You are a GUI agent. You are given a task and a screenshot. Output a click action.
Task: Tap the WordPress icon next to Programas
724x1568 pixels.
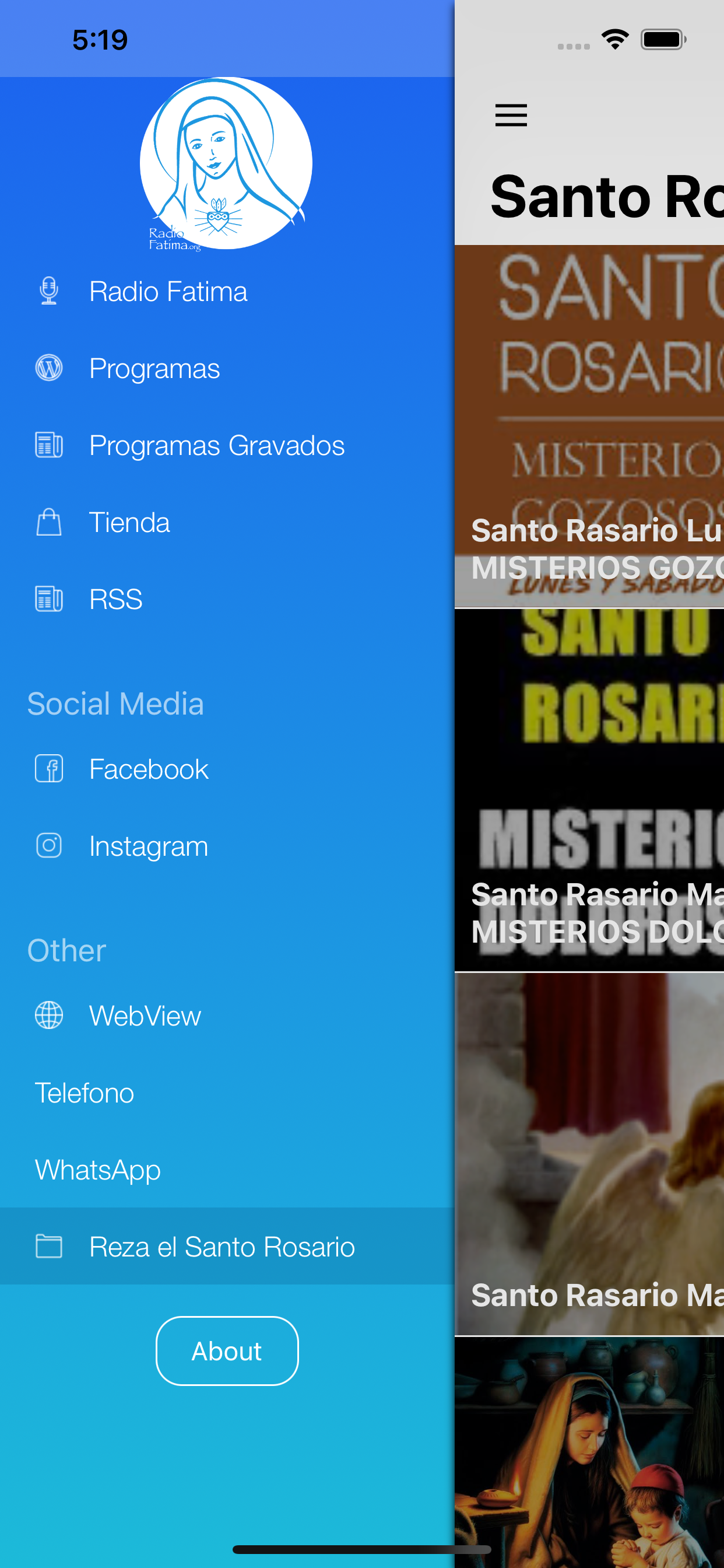pyautogui.click(x=48, y=368)
